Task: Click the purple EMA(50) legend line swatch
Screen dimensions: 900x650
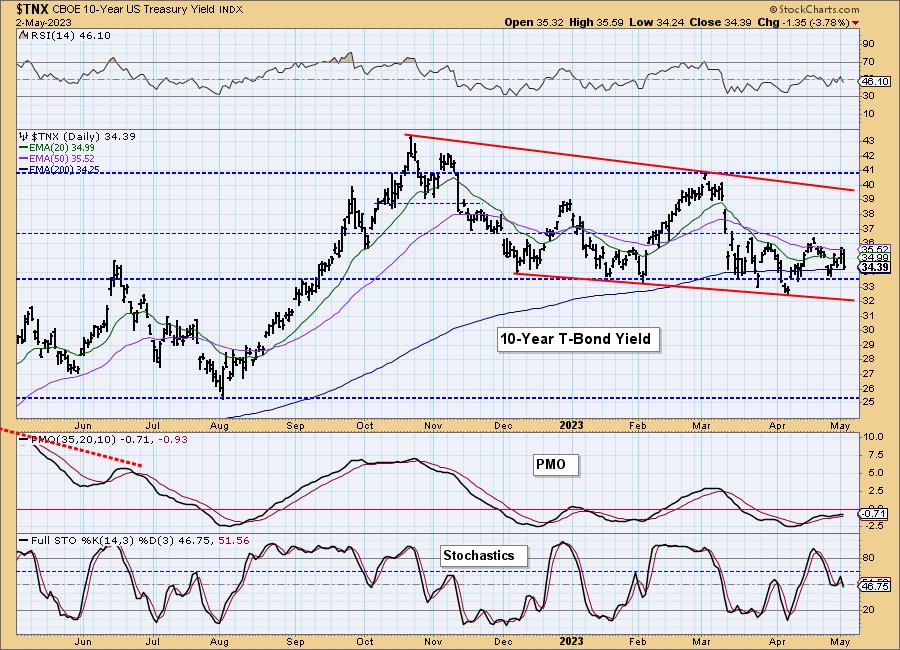Action: point(24,158)
